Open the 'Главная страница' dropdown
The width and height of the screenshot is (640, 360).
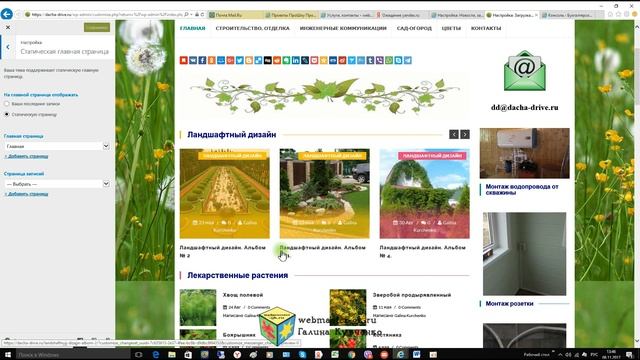[57, 146]
